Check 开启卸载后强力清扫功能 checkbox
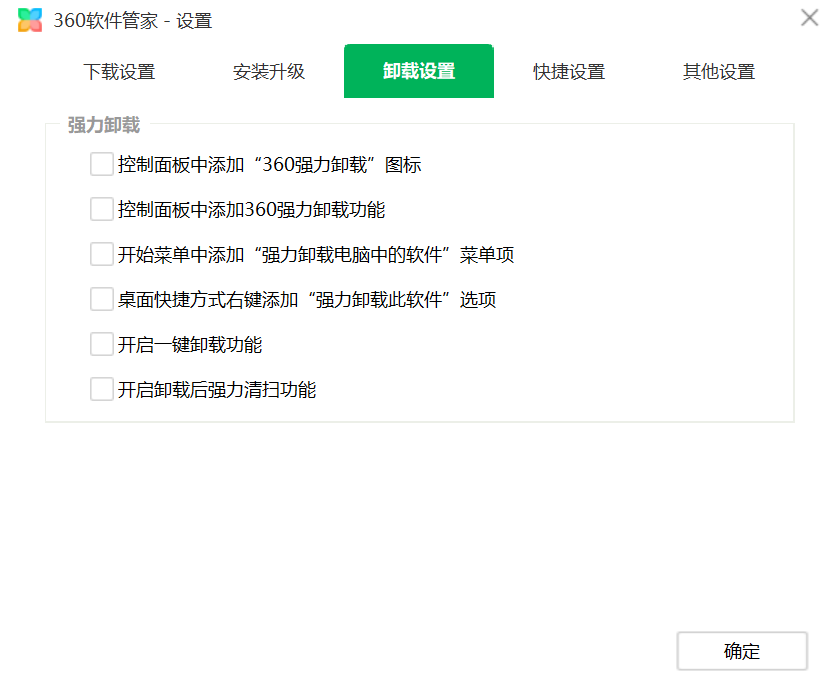 tap(101, 389)
